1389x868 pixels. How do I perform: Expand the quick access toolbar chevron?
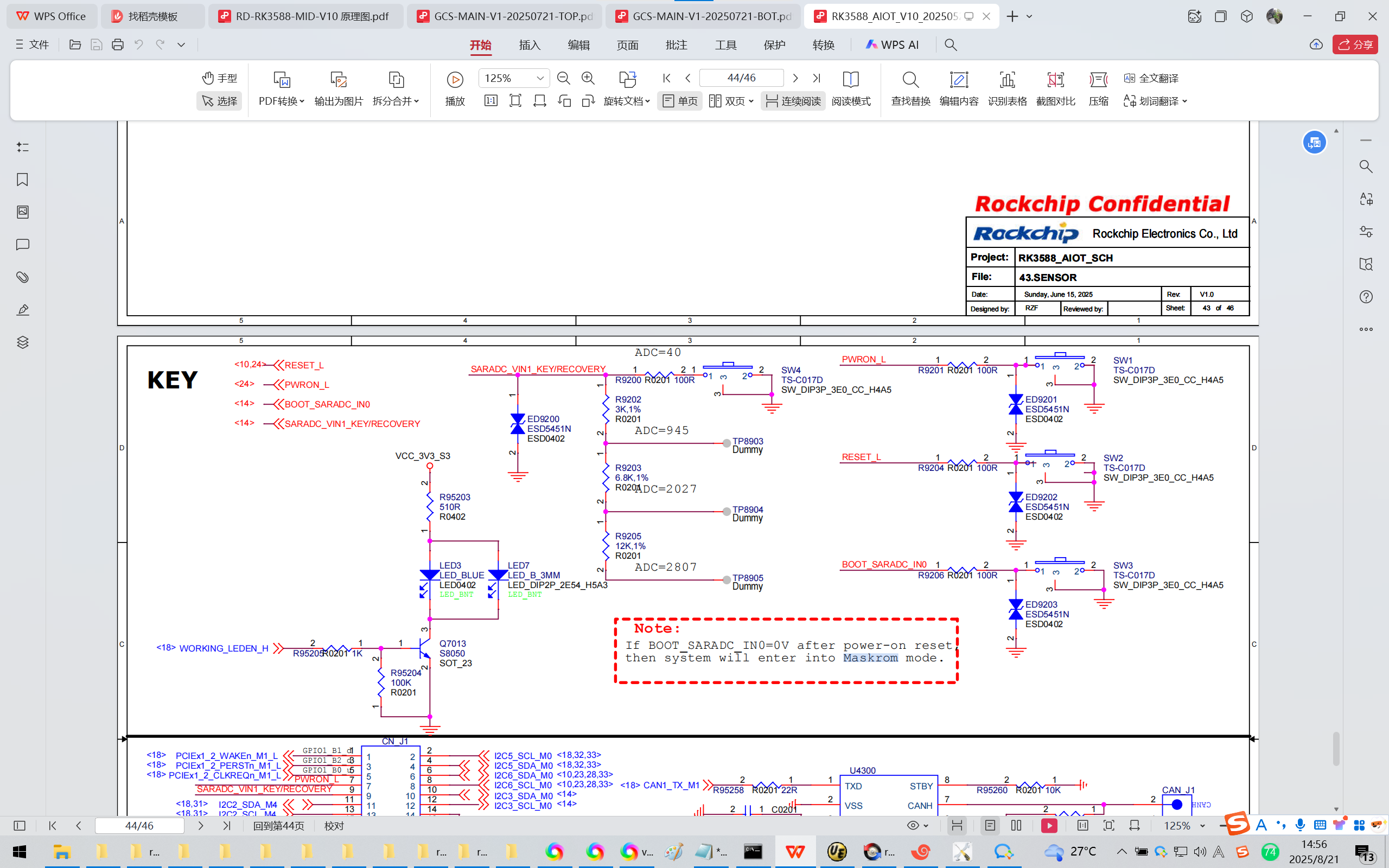coord(181,45)
